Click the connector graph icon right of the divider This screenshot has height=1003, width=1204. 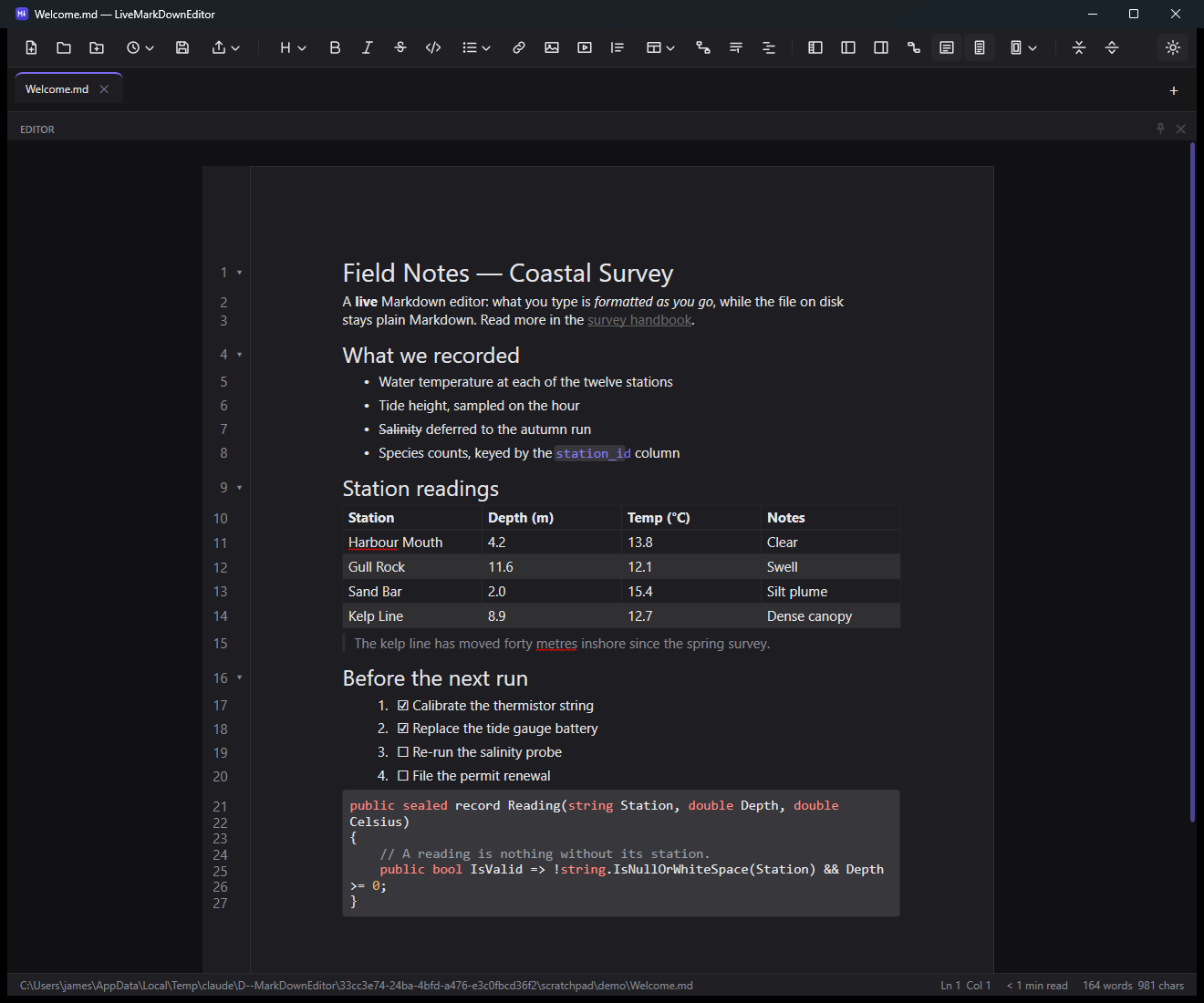pos(914,47)
